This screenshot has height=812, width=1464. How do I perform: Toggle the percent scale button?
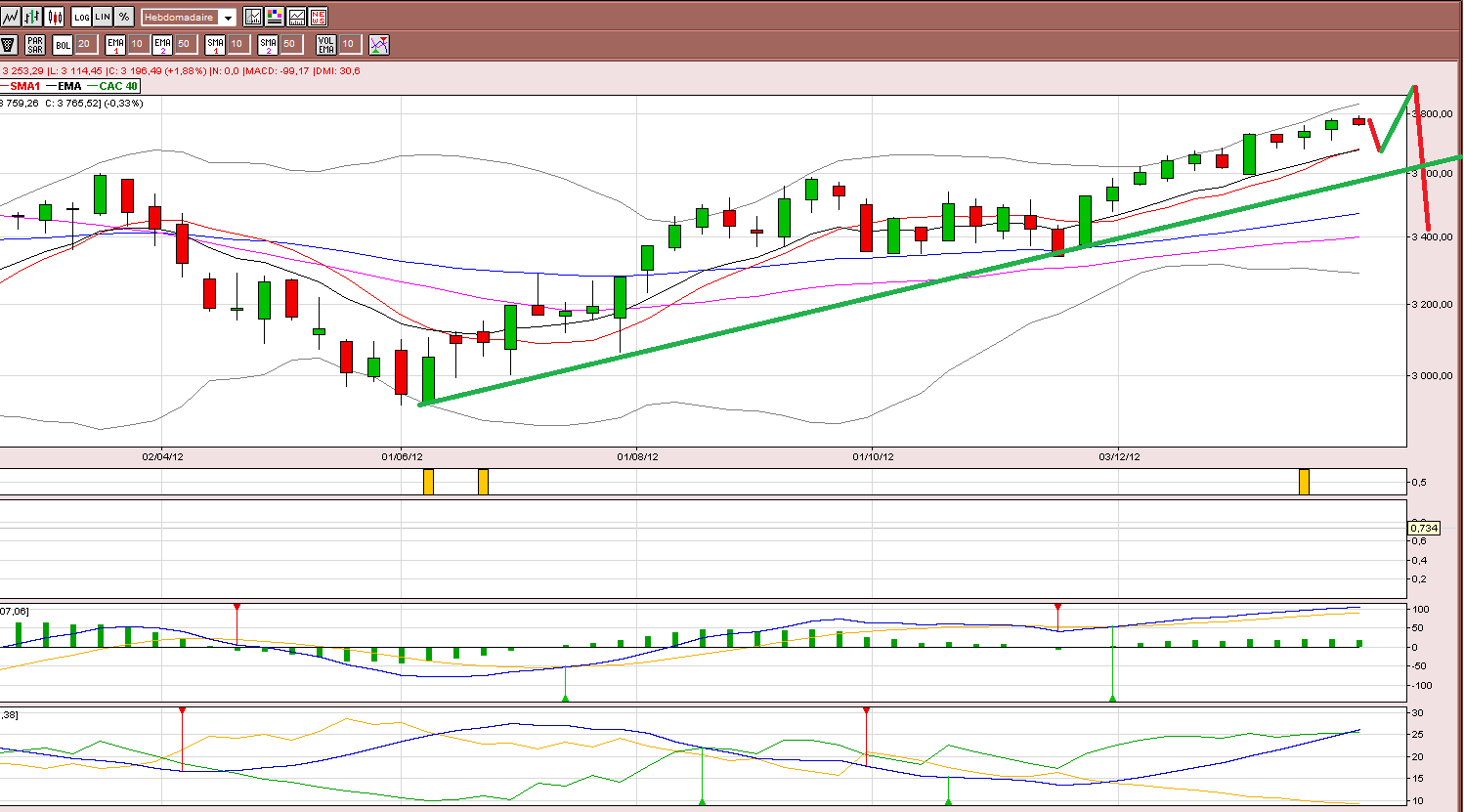pyautogui.click(x=124, y=17)
